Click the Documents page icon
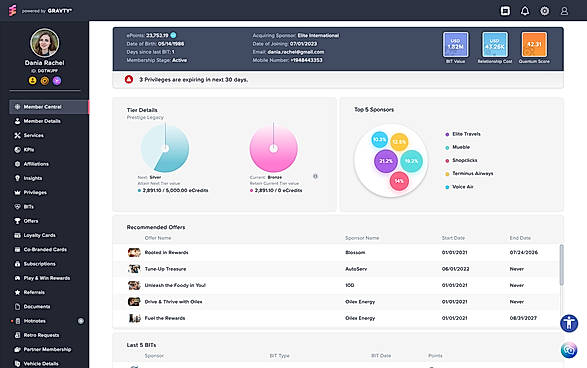587x368 pixels. pos(17,307)
